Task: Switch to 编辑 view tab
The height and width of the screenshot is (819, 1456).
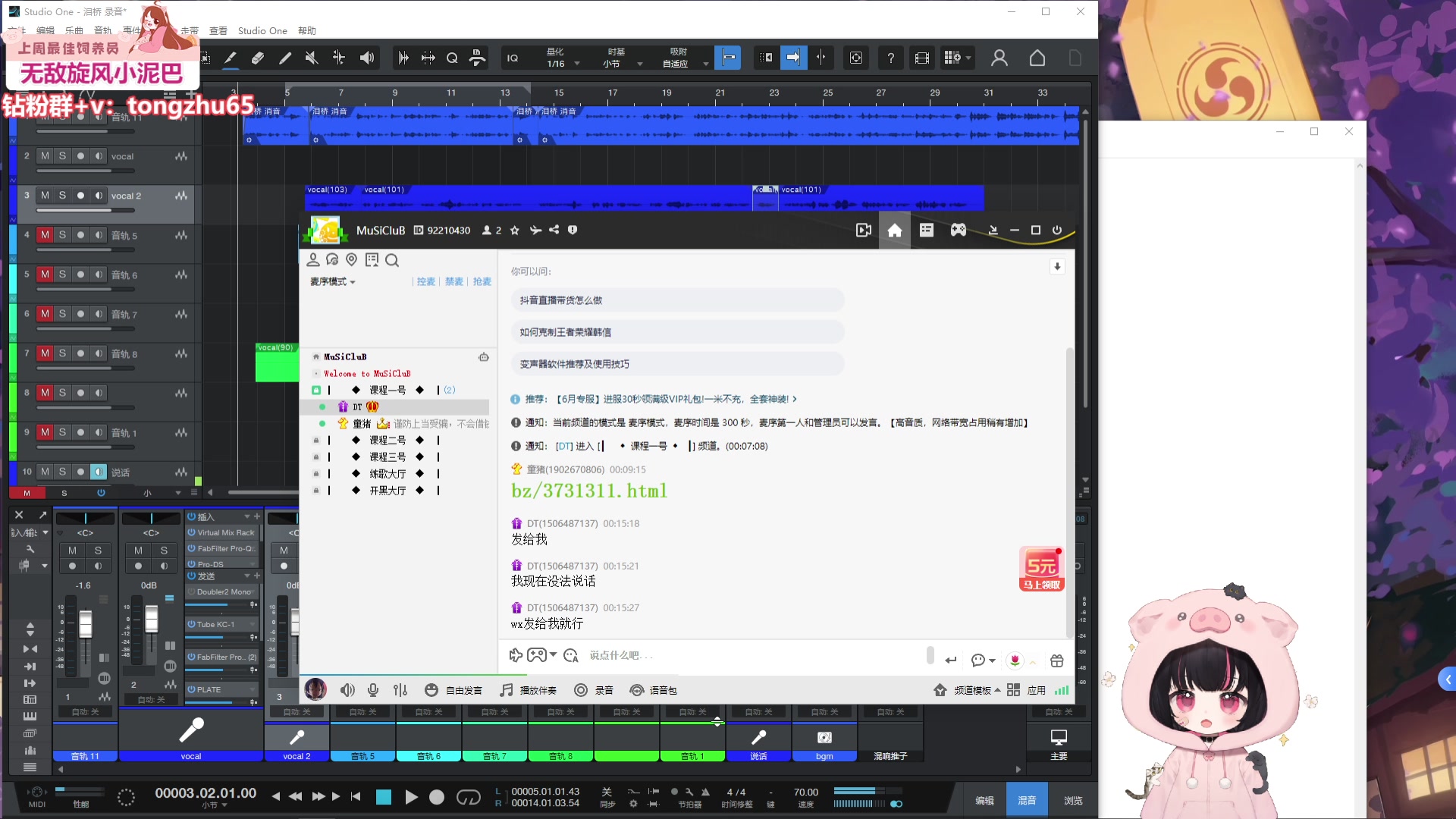Action: (984, 800)
